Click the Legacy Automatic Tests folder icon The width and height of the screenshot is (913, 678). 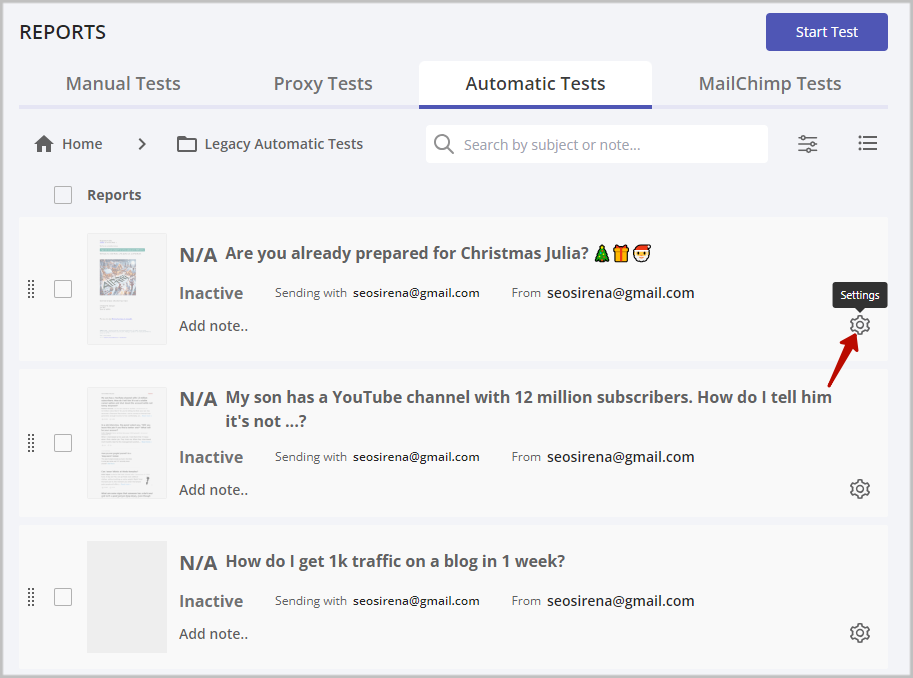(186, 144)
